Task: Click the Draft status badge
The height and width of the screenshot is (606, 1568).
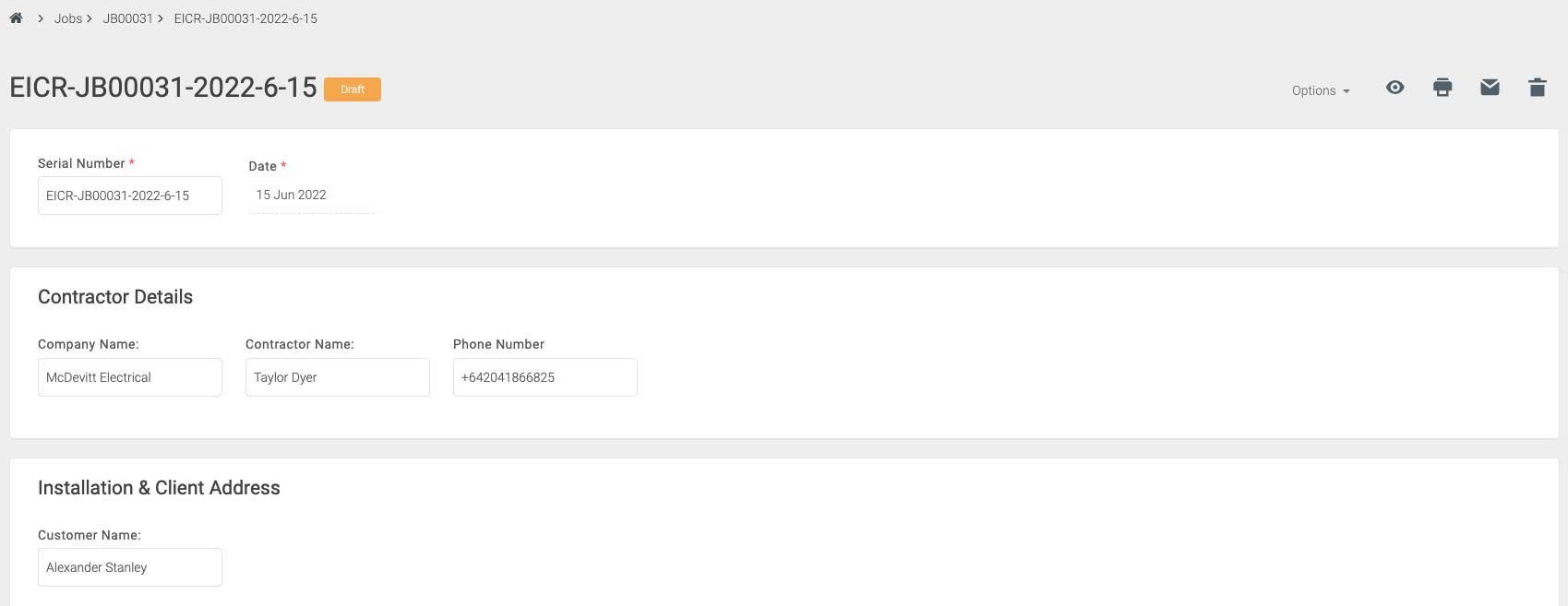Action: [x=353, y=89]
